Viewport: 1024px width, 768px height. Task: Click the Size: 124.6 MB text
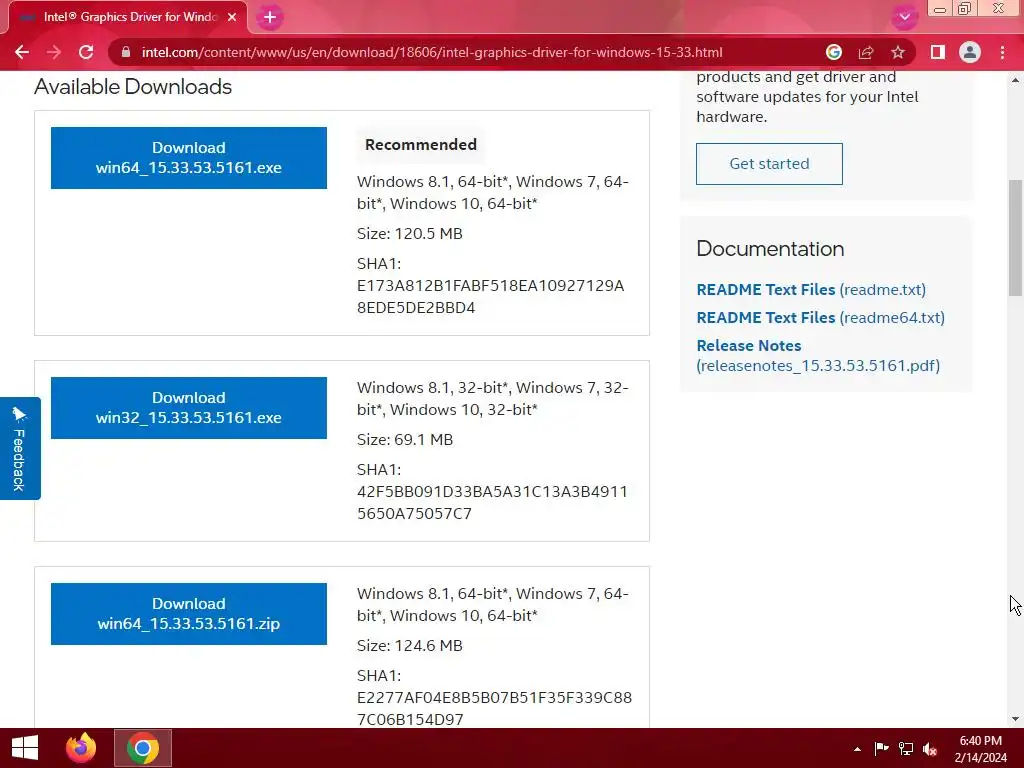point(409,645)
